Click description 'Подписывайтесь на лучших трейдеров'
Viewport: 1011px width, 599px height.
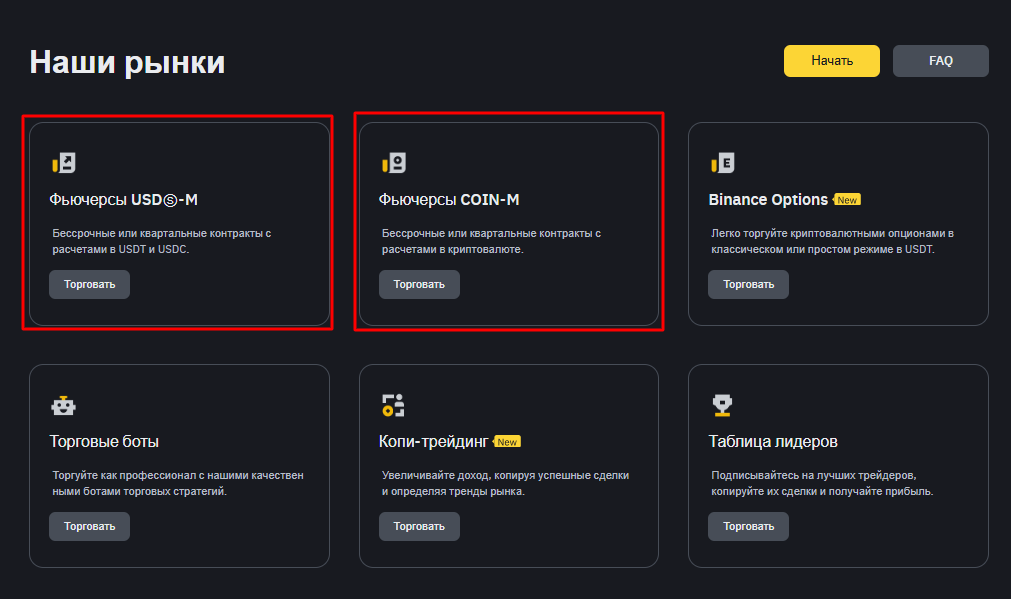click(822, 483)
